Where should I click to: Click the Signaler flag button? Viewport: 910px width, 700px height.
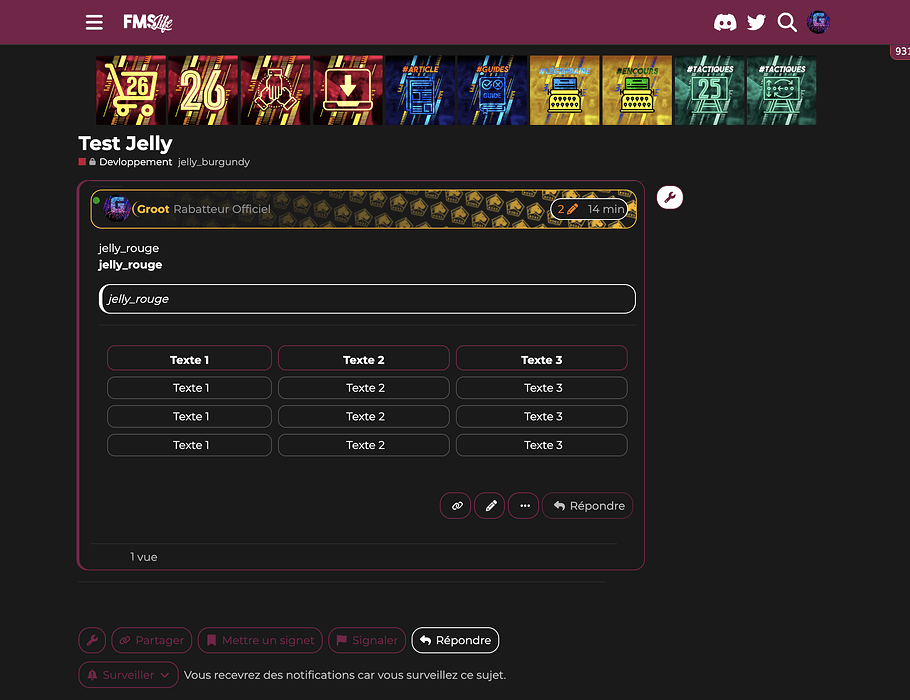click(x=366, y=640)
